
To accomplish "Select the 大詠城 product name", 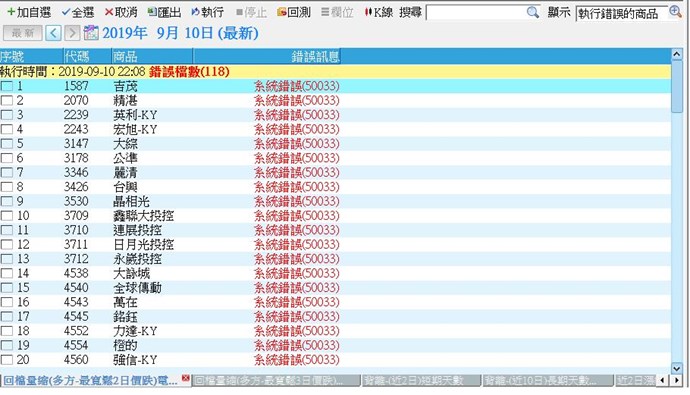I will click(132, 273).
